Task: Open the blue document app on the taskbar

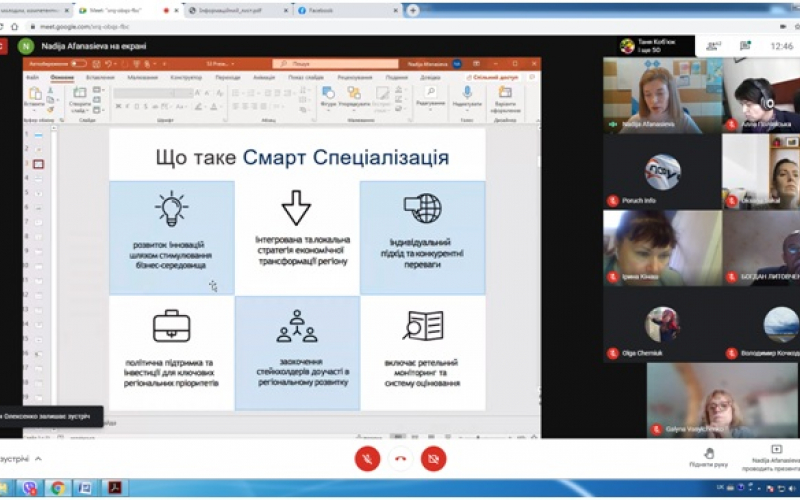Action: tap(85, 488)
